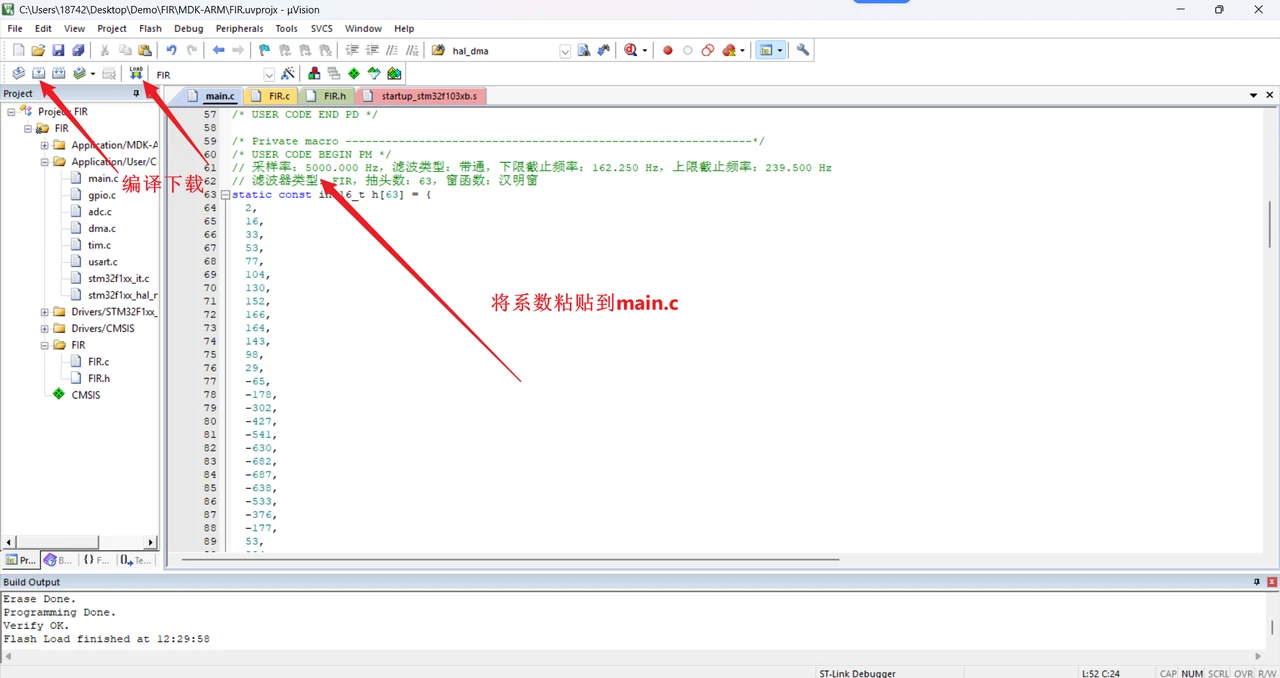The image size is (1280, 678).
Task: Open the hal_dma search dropdown
Action: [564, 51]
